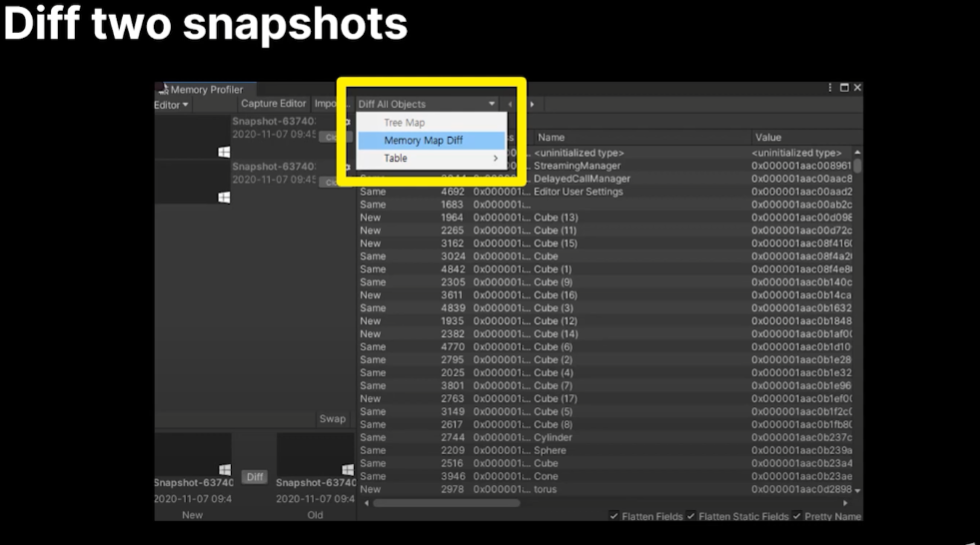
Task: Select the Sphere row
Action: [605, 450]
